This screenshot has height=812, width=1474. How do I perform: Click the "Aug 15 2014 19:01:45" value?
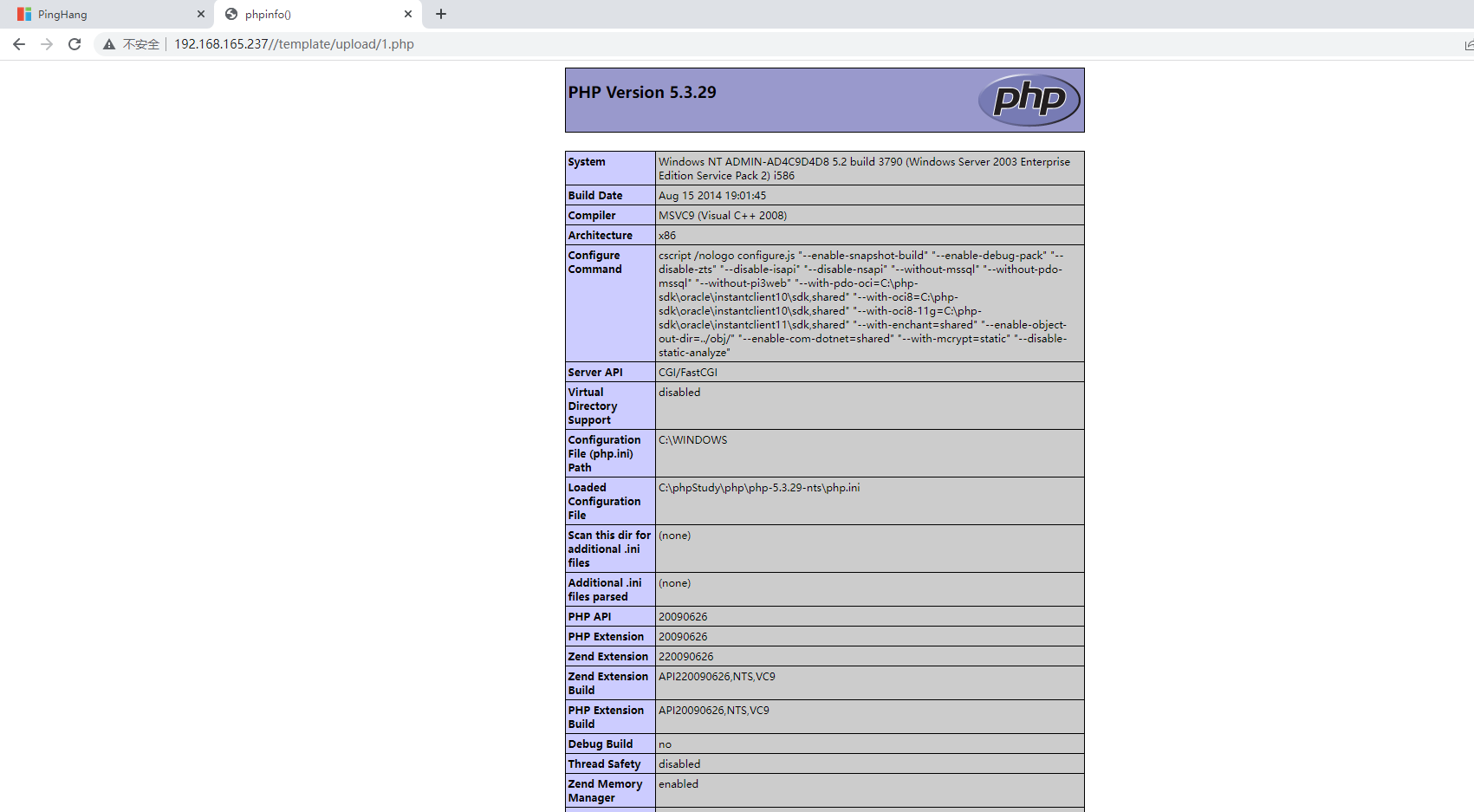point(712,196)
